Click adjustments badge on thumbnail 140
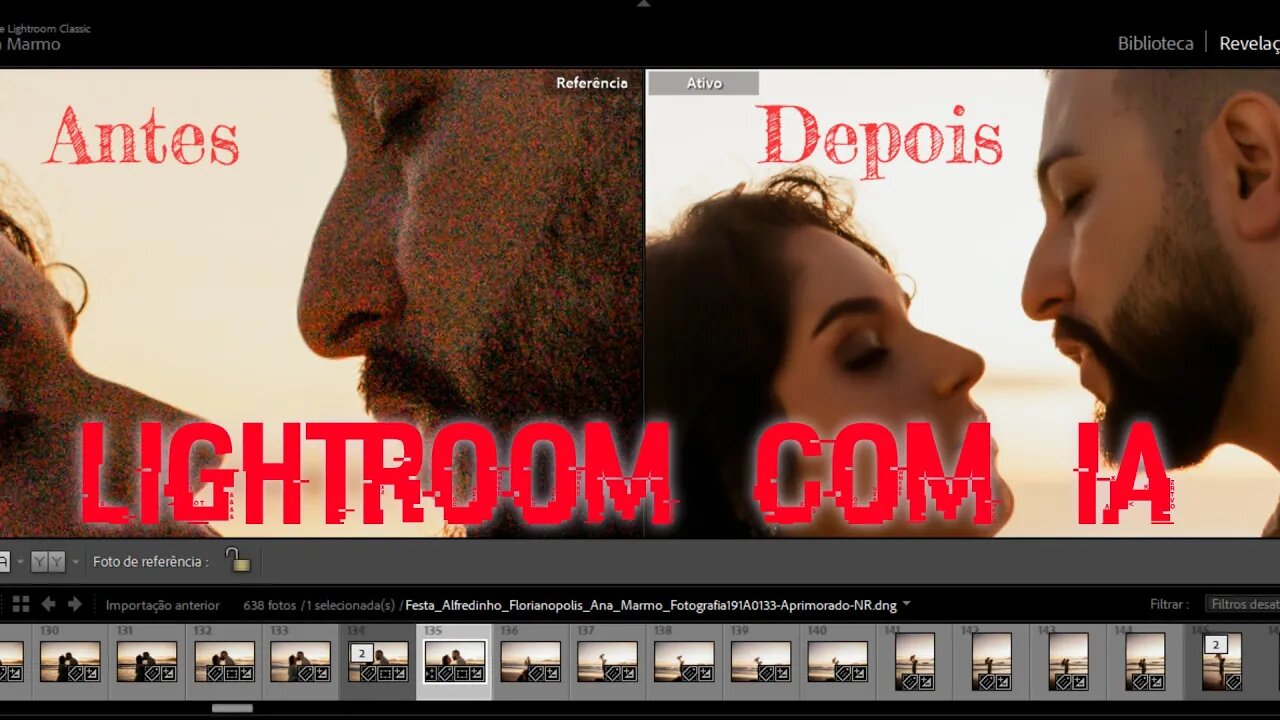The width and height of the screenshot is (1280, 720). click(x=859, y=673)
